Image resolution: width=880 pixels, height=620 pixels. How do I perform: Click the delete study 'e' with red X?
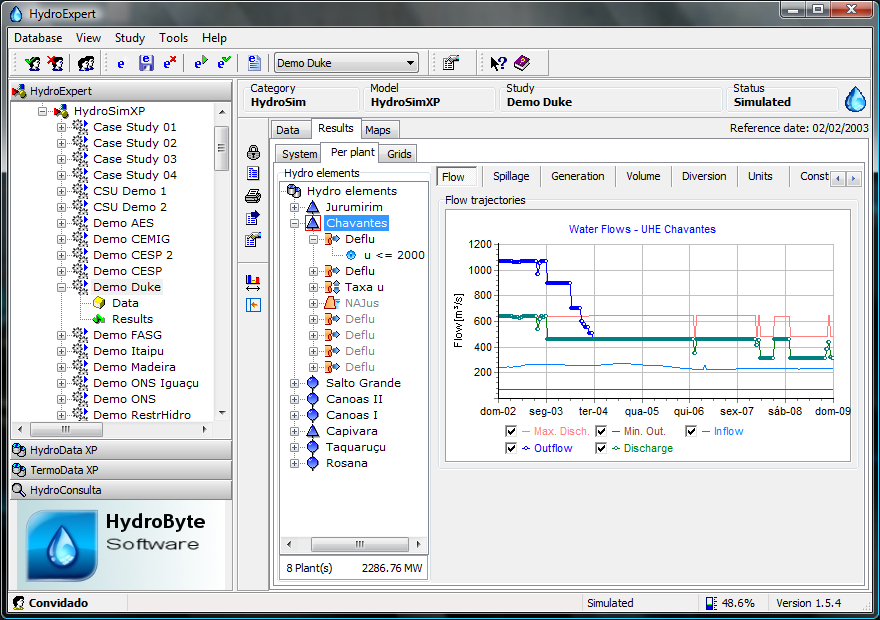[169, 63]
